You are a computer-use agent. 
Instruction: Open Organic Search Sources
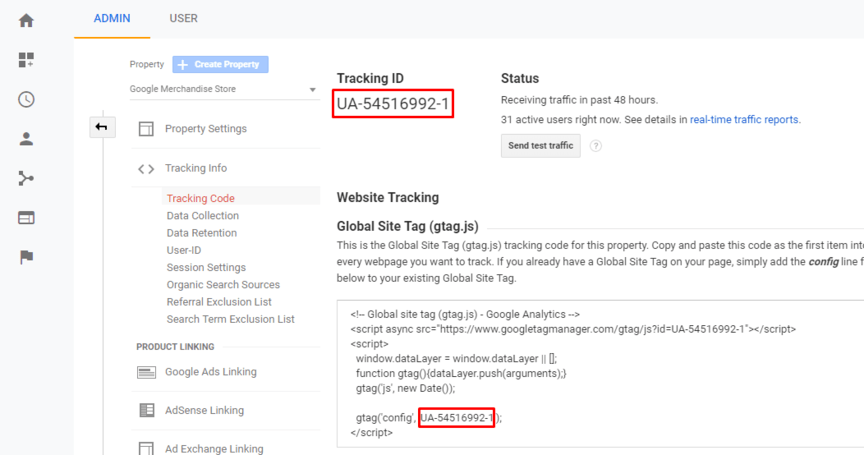click(223, 285)
